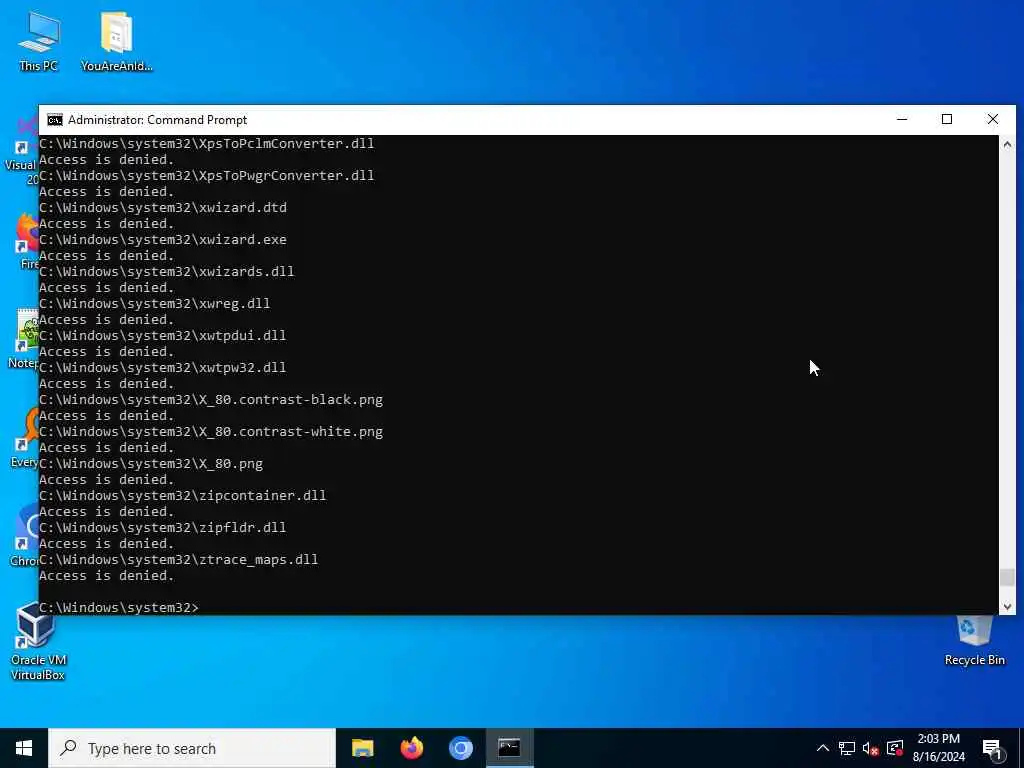Maximize the Command Prompt window
Screen dimensions: 1024x768
click(947, 120)
